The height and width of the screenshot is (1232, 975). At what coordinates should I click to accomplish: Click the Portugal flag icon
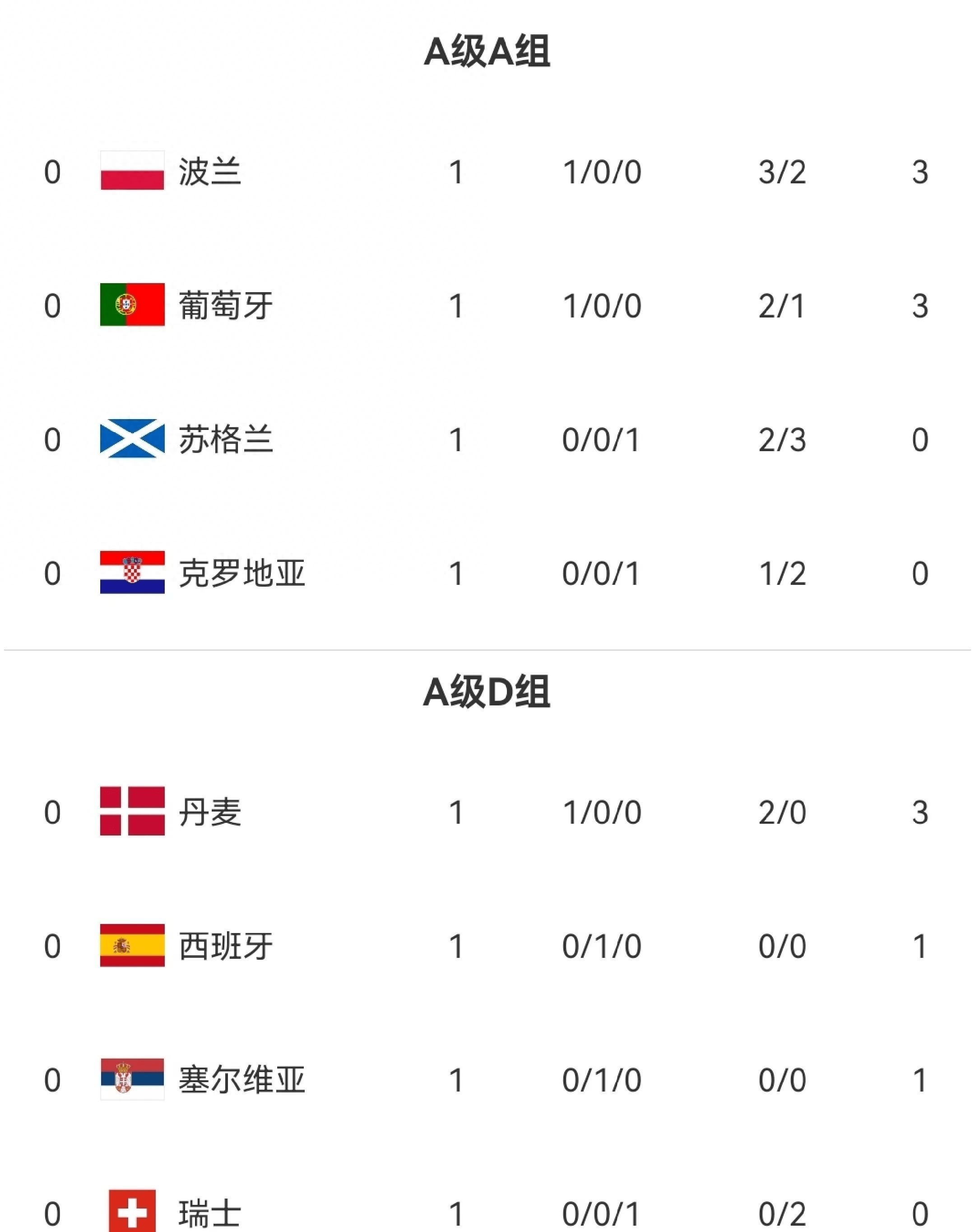[132, 304]
